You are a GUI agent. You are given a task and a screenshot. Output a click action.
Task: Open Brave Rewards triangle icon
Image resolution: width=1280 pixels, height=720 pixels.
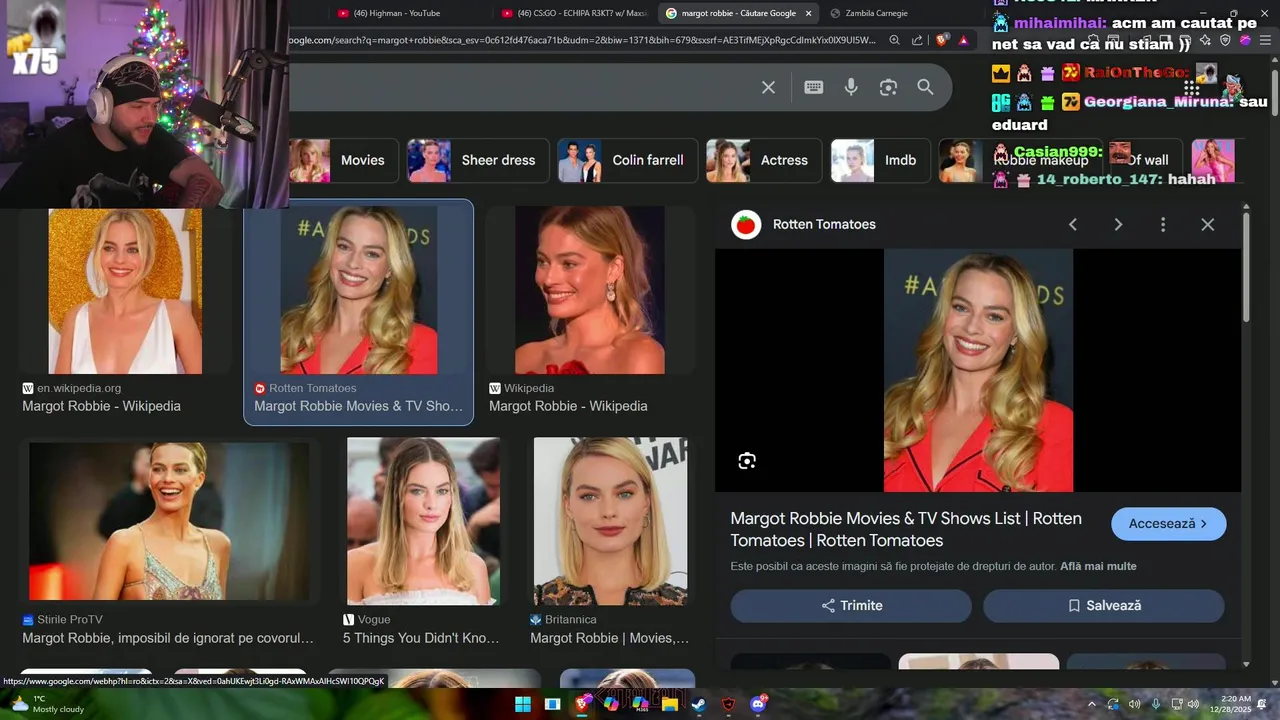pyautogui.click(x=963, y=40)
